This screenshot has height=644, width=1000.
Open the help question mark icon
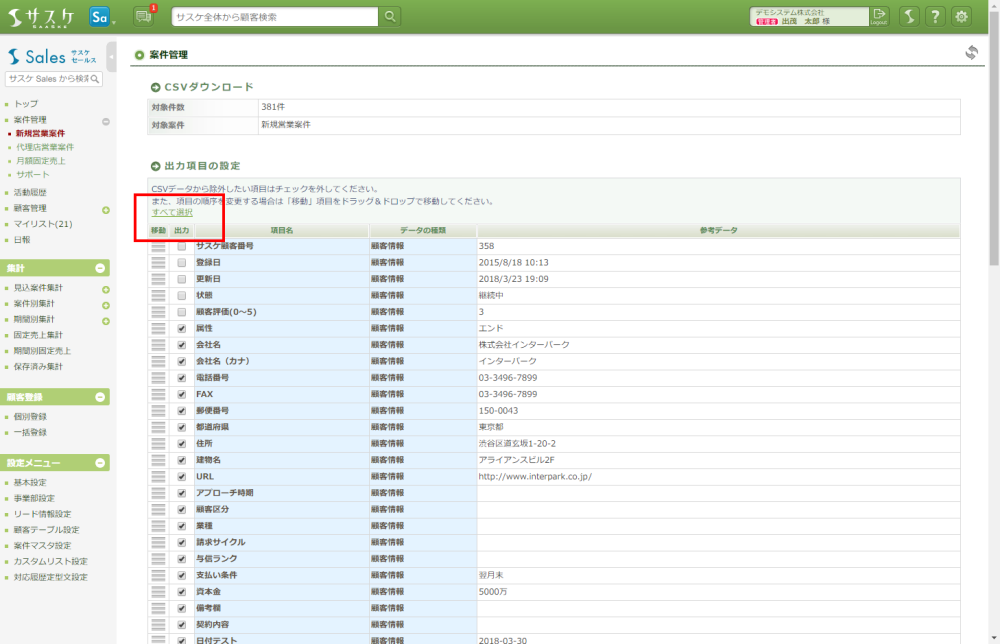point(935,17)
